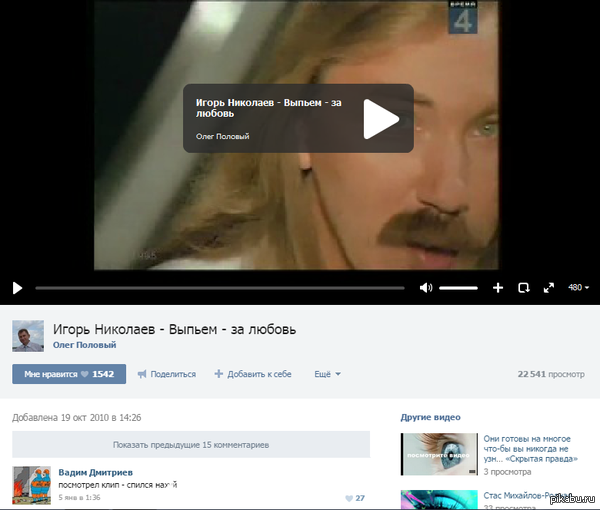Image resolution: width=600 pixels, height=510 pixels.
Task: Enter fullscreen mode with the arrows icon
Action: 548,288
